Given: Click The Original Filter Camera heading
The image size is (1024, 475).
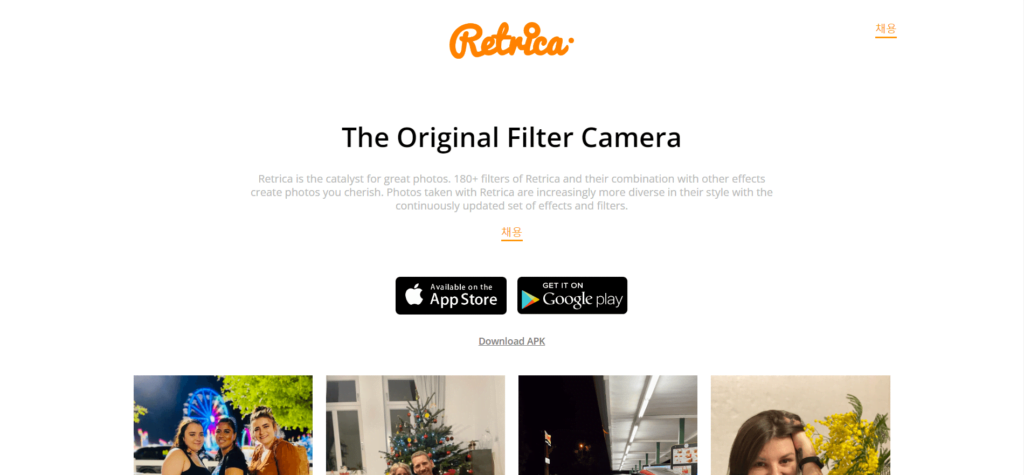Looking at the screenshot, I should pos(511,138).
